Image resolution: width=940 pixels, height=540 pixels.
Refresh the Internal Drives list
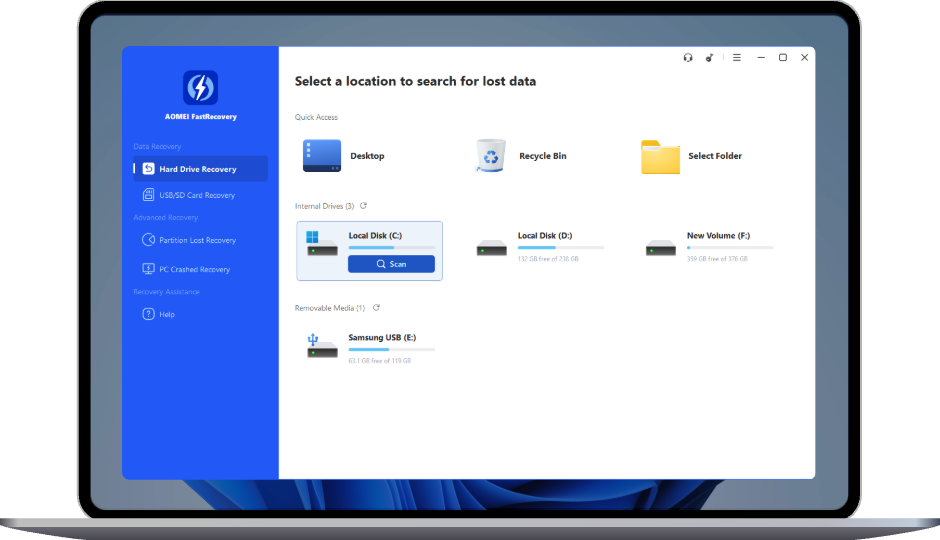[x=363, y=206]
